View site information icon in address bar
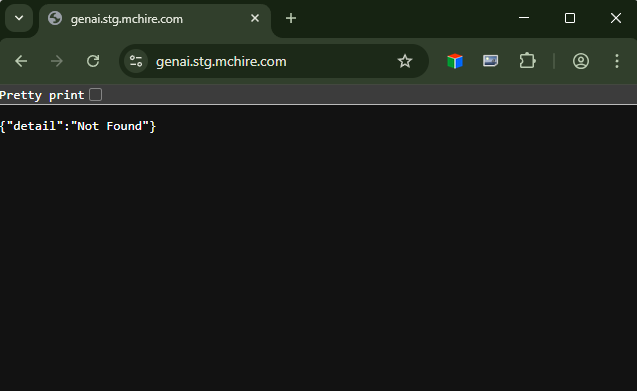Image resolution: width=637 pixels, height=391 pixels. pos(136,61)
